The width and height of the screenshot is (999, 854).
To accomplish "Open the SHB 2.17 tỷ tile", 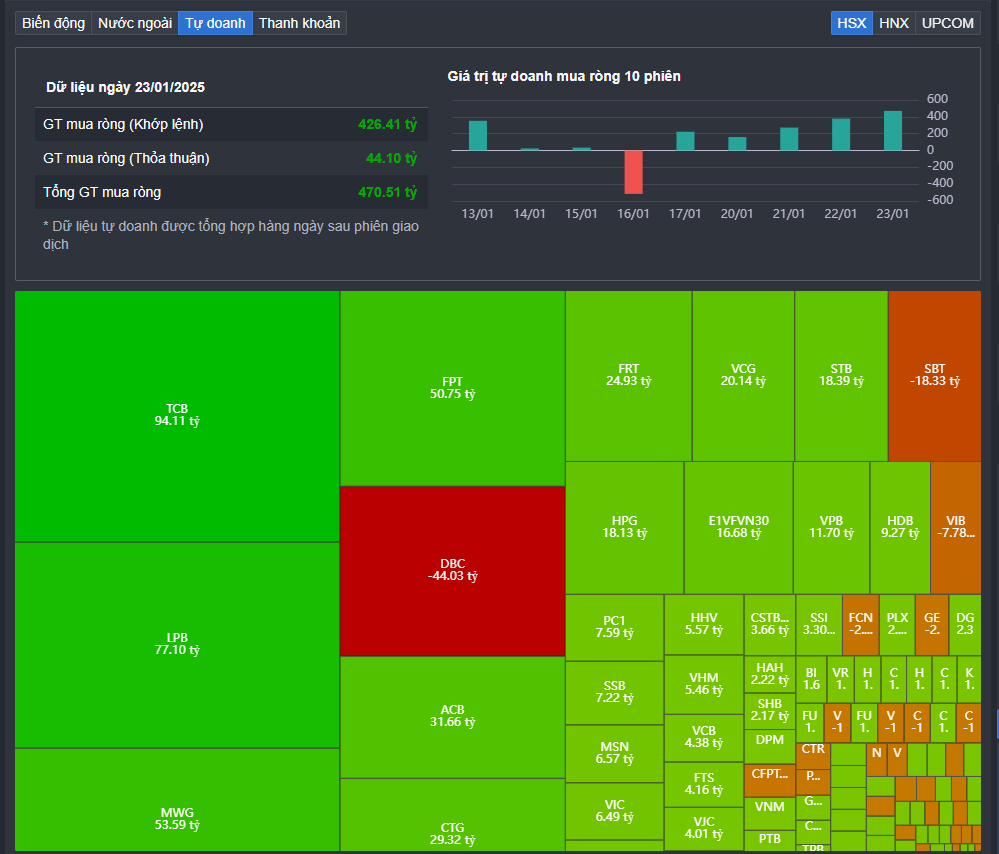I will [x=770, y=711].
